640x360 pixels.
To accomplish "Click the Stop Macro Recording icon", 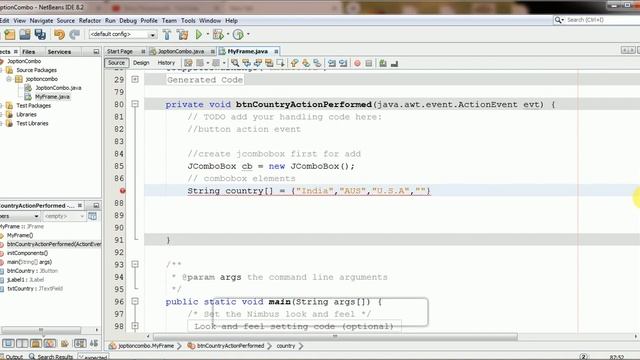I will click(x=369, y=63).
